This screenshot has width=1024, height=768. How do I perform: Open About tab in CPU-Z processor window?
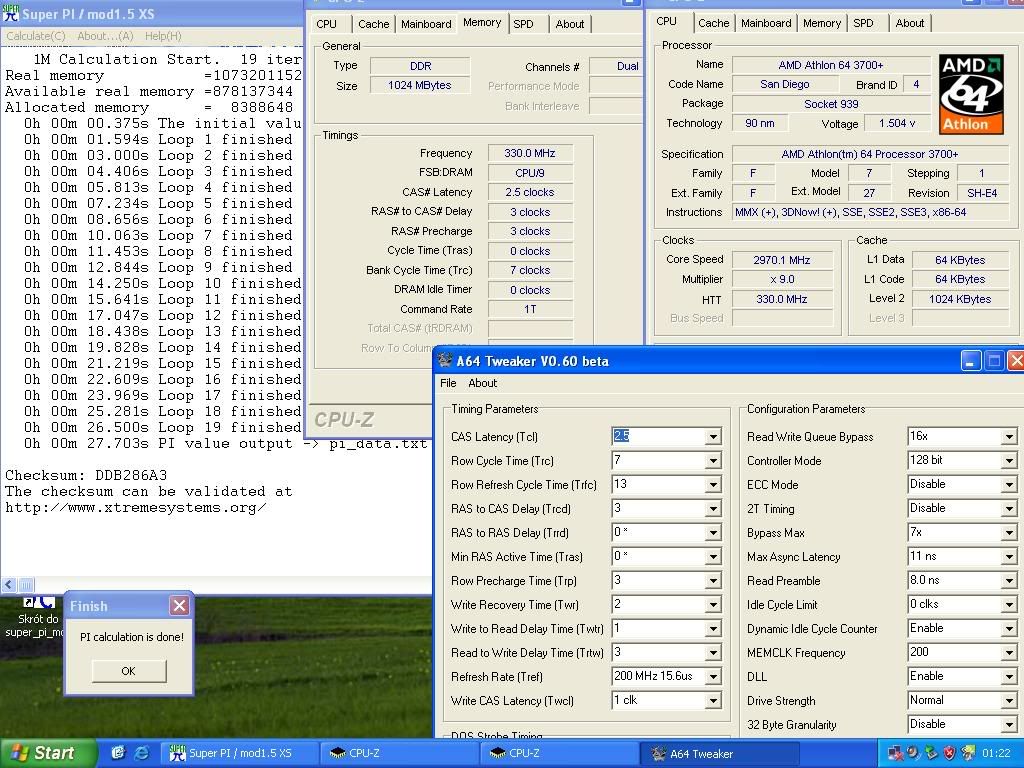(910, 24)
